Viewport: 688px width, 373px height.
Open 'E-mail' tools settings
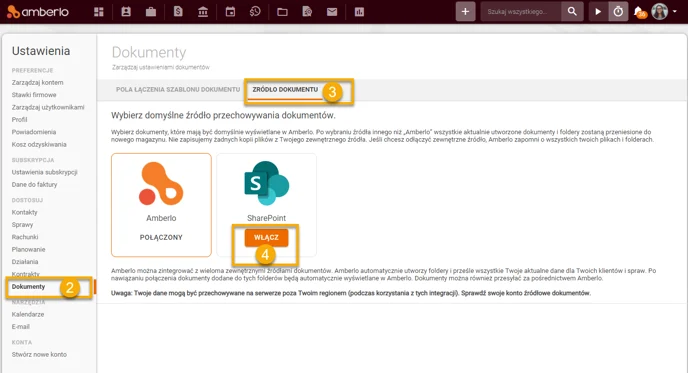(21, 326)
